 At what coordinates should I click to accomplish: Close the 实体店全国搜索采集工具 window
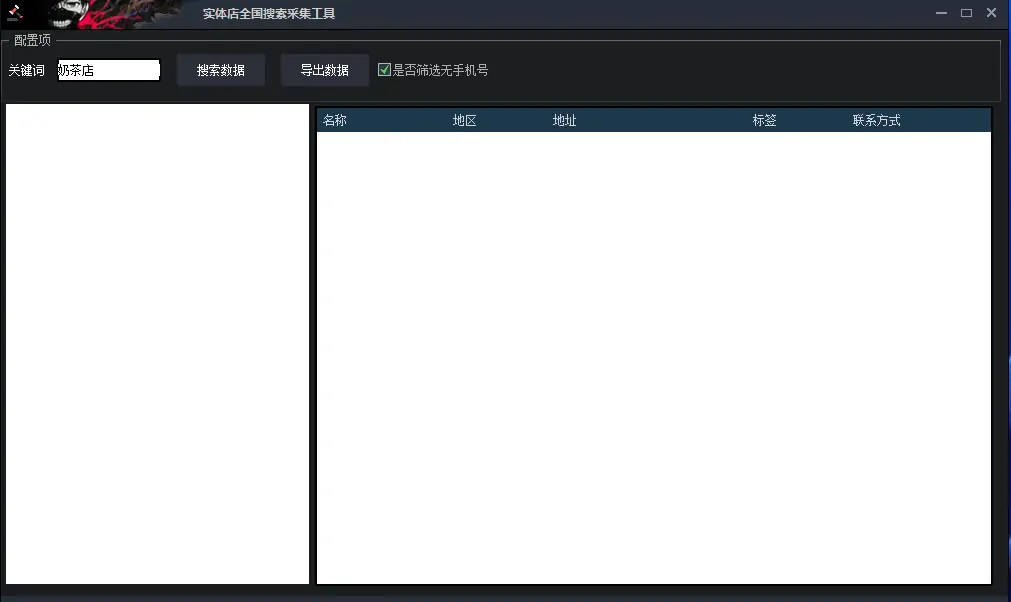pos(991,13)
